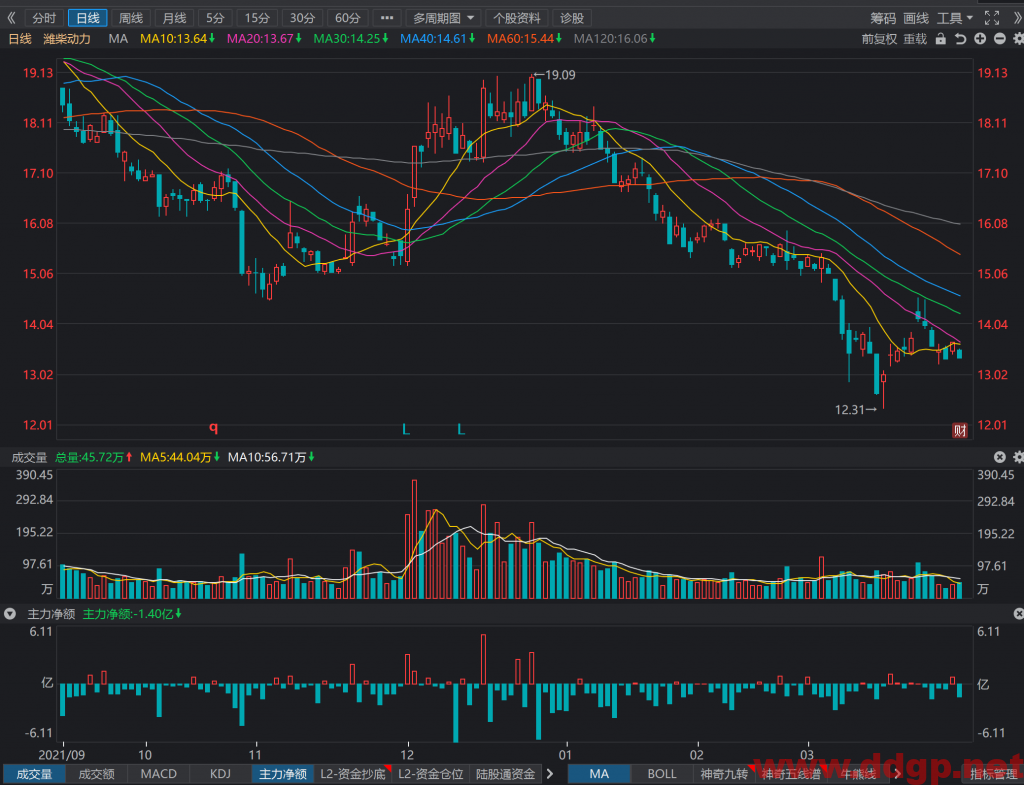Open 指标管理 indicator manager
The width and height of the screenshot is (1024, 785).
(x=993, y=774)
